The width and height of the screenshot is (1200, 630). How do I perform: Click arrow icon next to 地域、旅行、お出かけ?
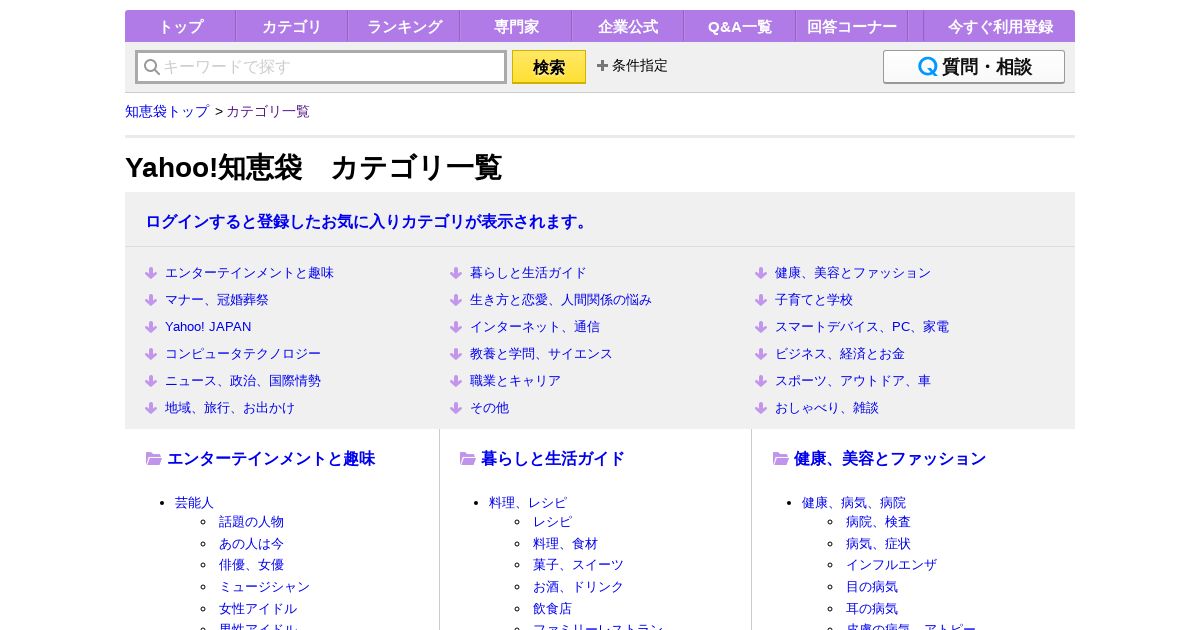(151, 408)
